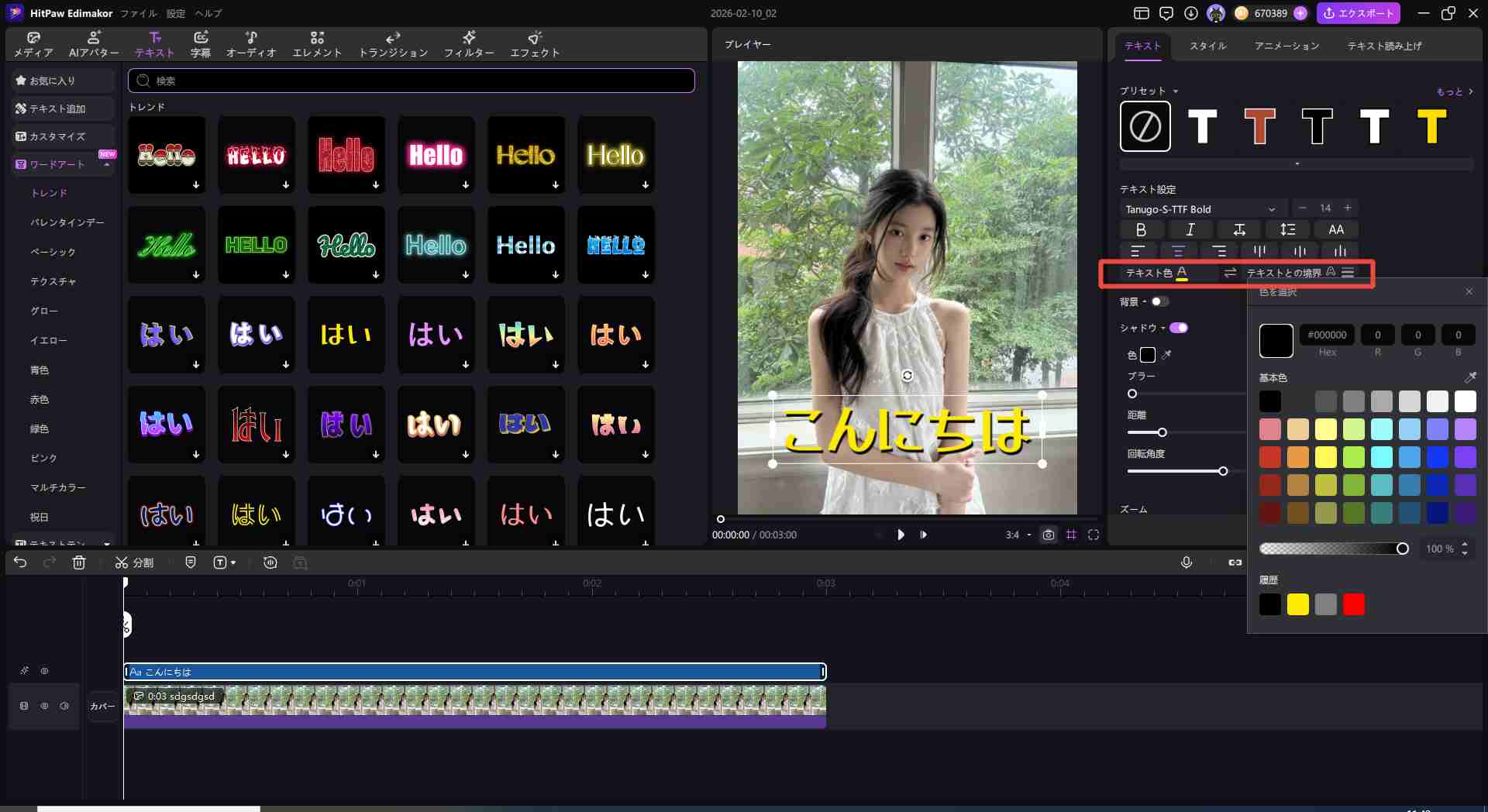This screenshot has width=1488, height=812.
Task: Pick color with the basic color eyedropper
Action: [1469, 377]
